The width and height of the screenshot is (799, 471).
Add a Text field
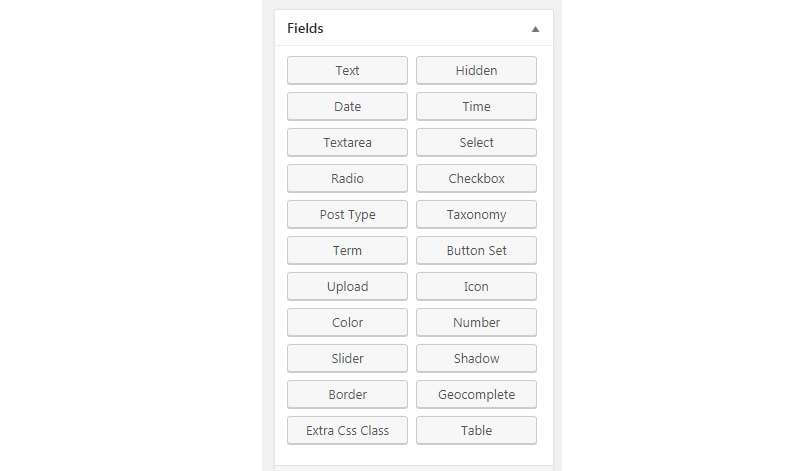347,70
